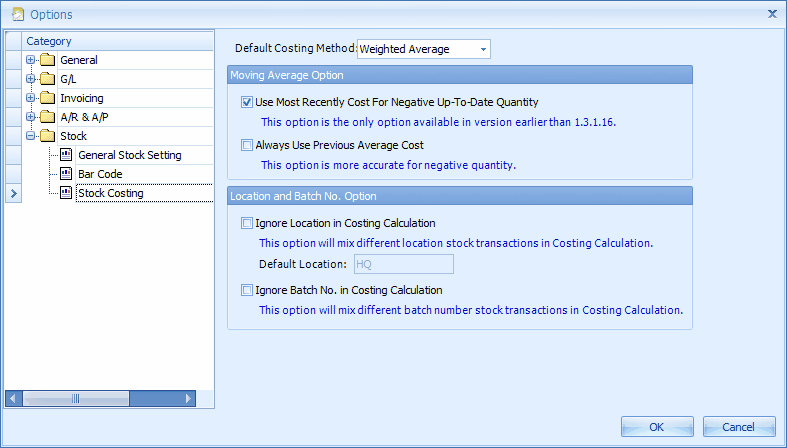
Task: Click the General folder icon
Action: click(x=46, y=60)
